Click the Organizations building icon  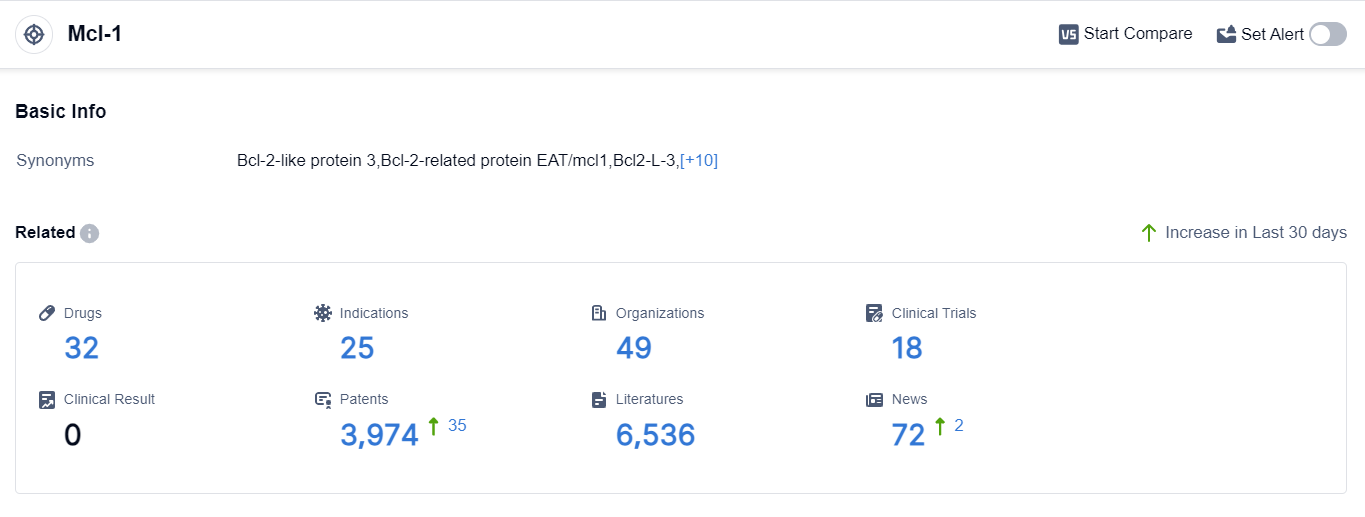tap(599, 313)
